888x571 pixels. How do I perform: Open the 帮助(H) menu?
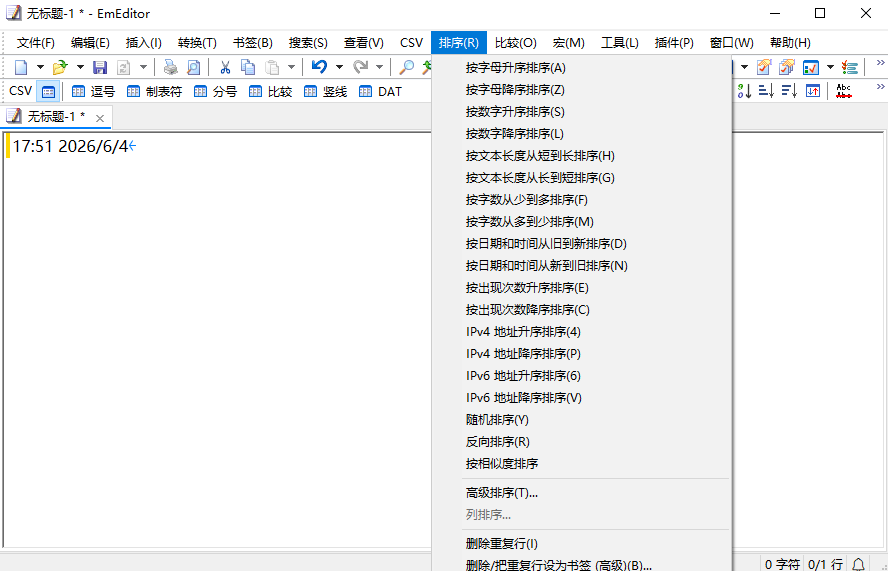coord(790,43)
